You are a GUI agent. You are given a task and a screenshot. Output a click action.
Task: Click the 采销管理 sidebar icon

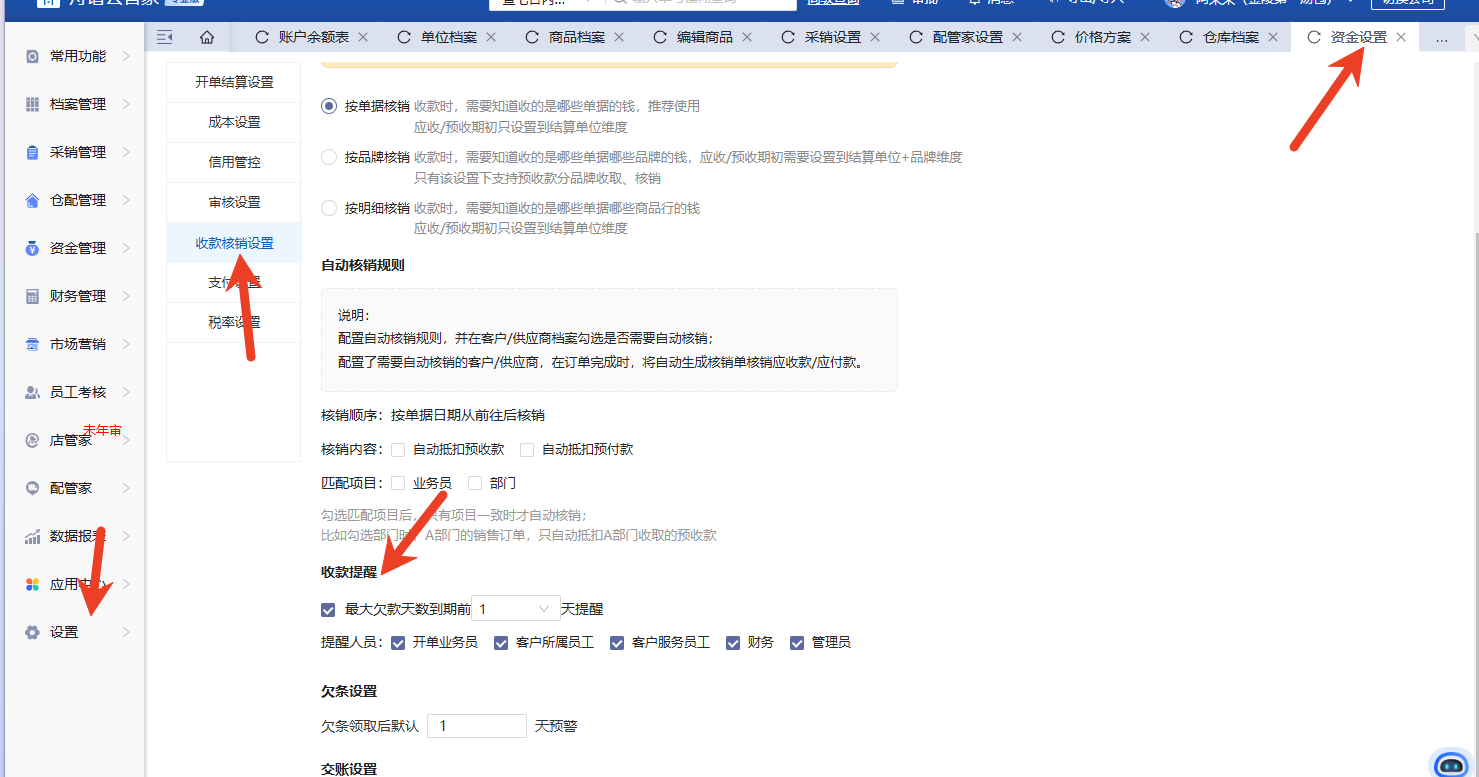32,152
